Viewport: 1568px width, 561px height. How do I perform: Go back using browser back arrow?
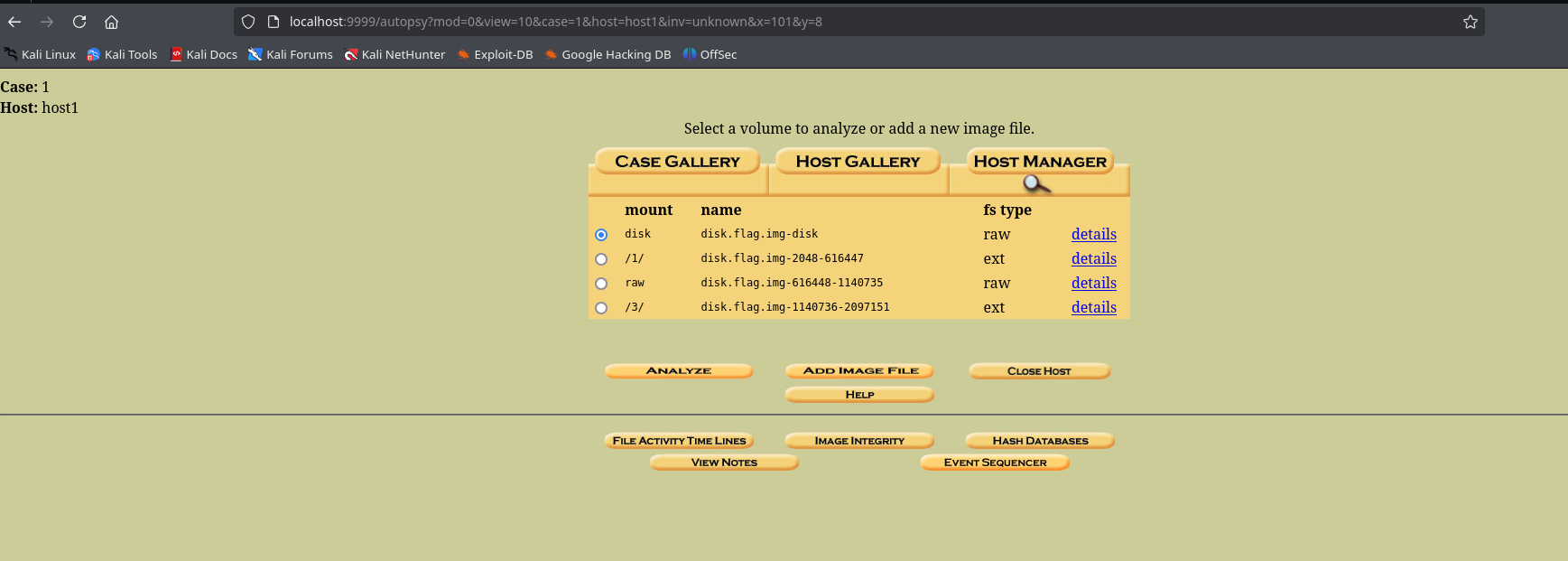tap(14, 22)
